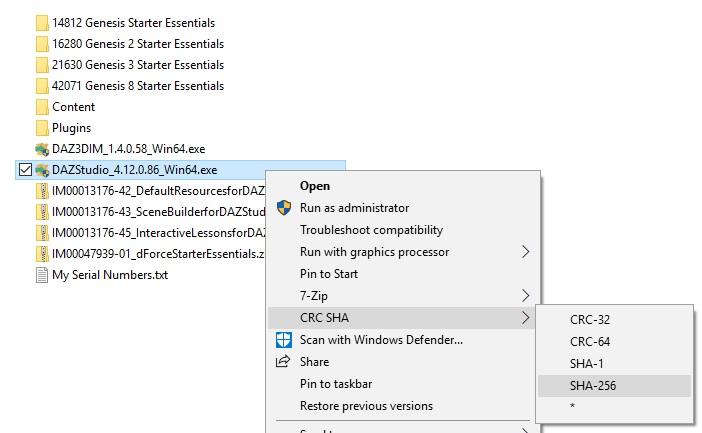Choose CRC-32 in the CRC SHA submenu

pos(590,320)
